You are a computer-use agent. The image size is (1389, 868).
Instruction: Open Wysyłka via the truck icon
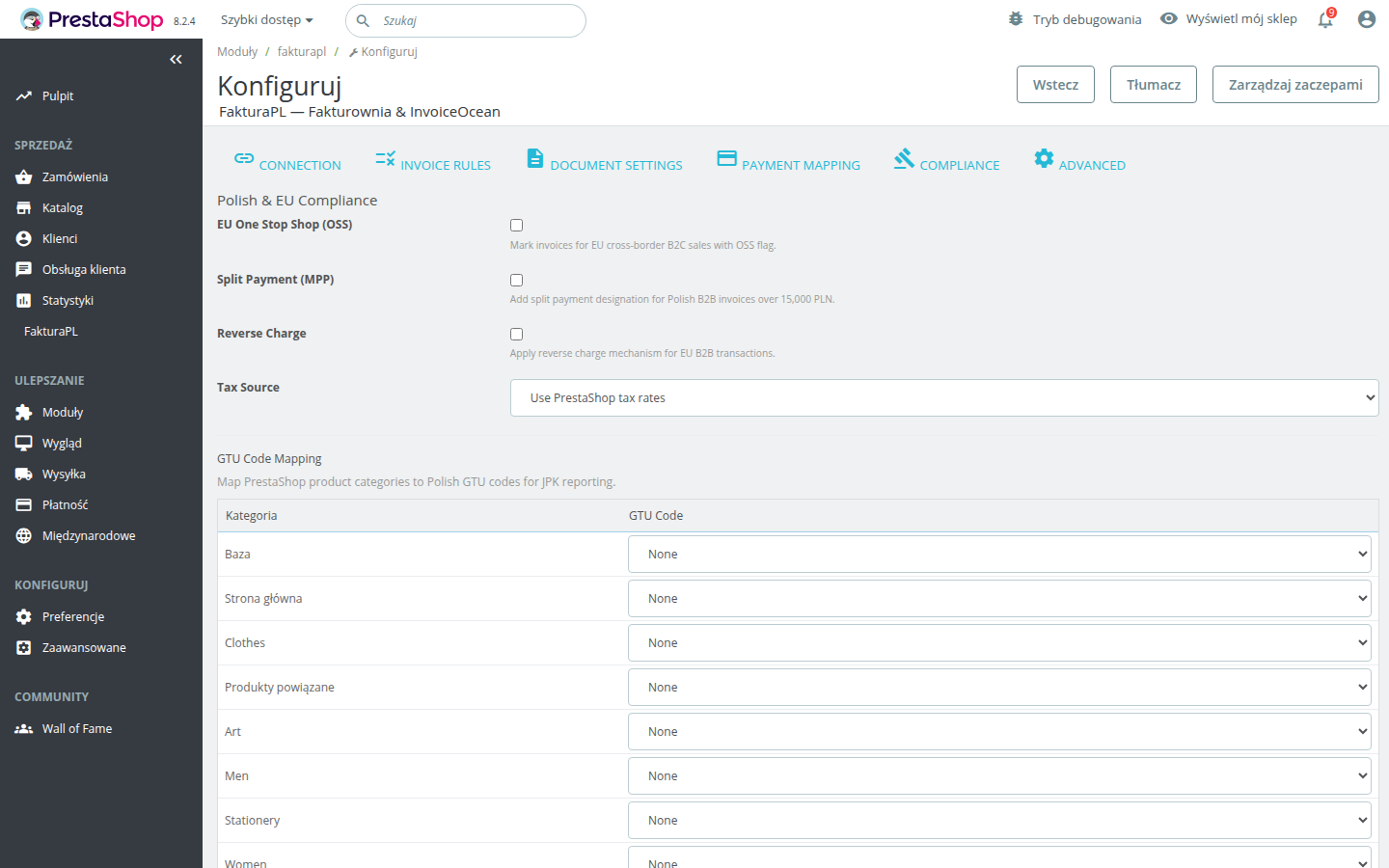pyautogui.click(x=24, y=475)
